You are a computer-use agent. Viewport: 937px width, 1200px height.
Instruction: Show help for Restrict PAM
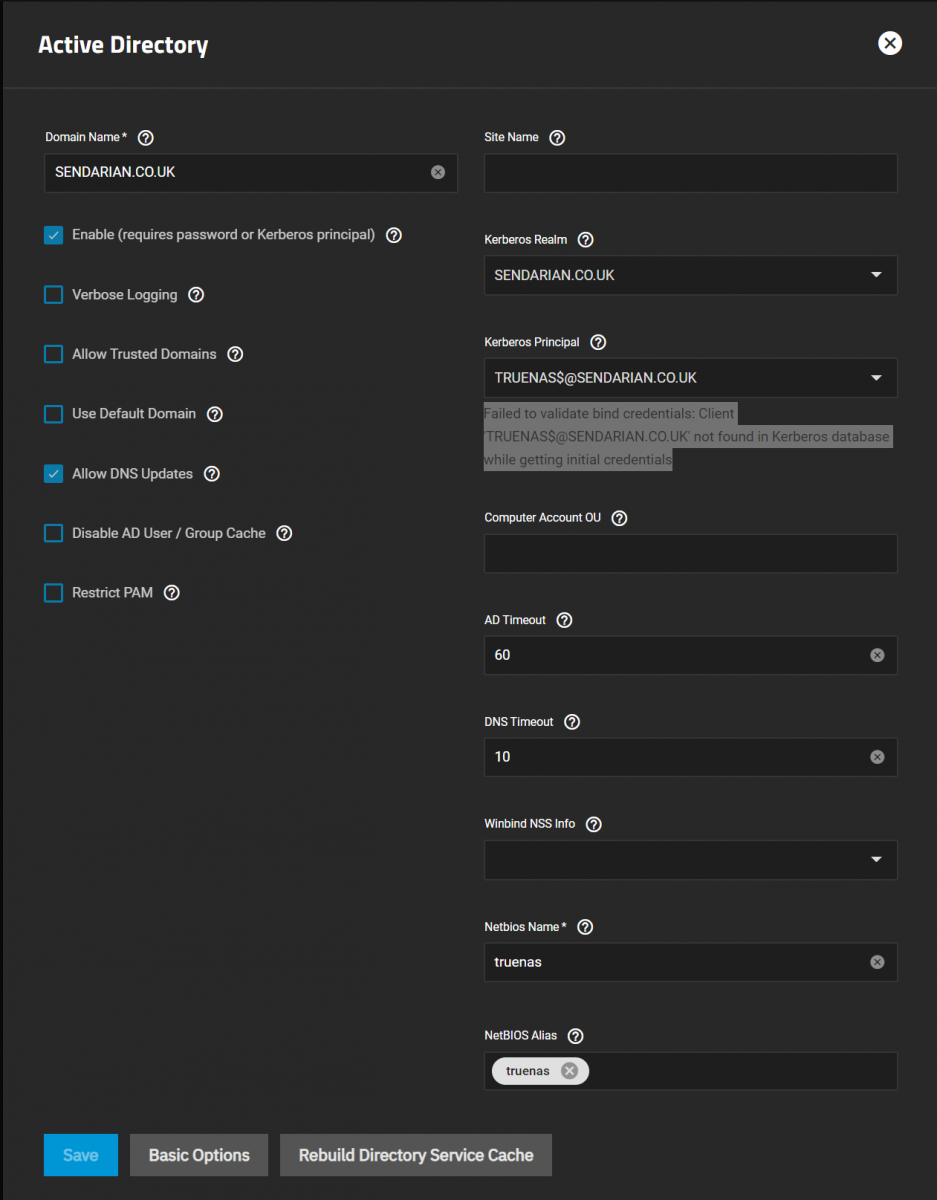(x=172, y=593)
